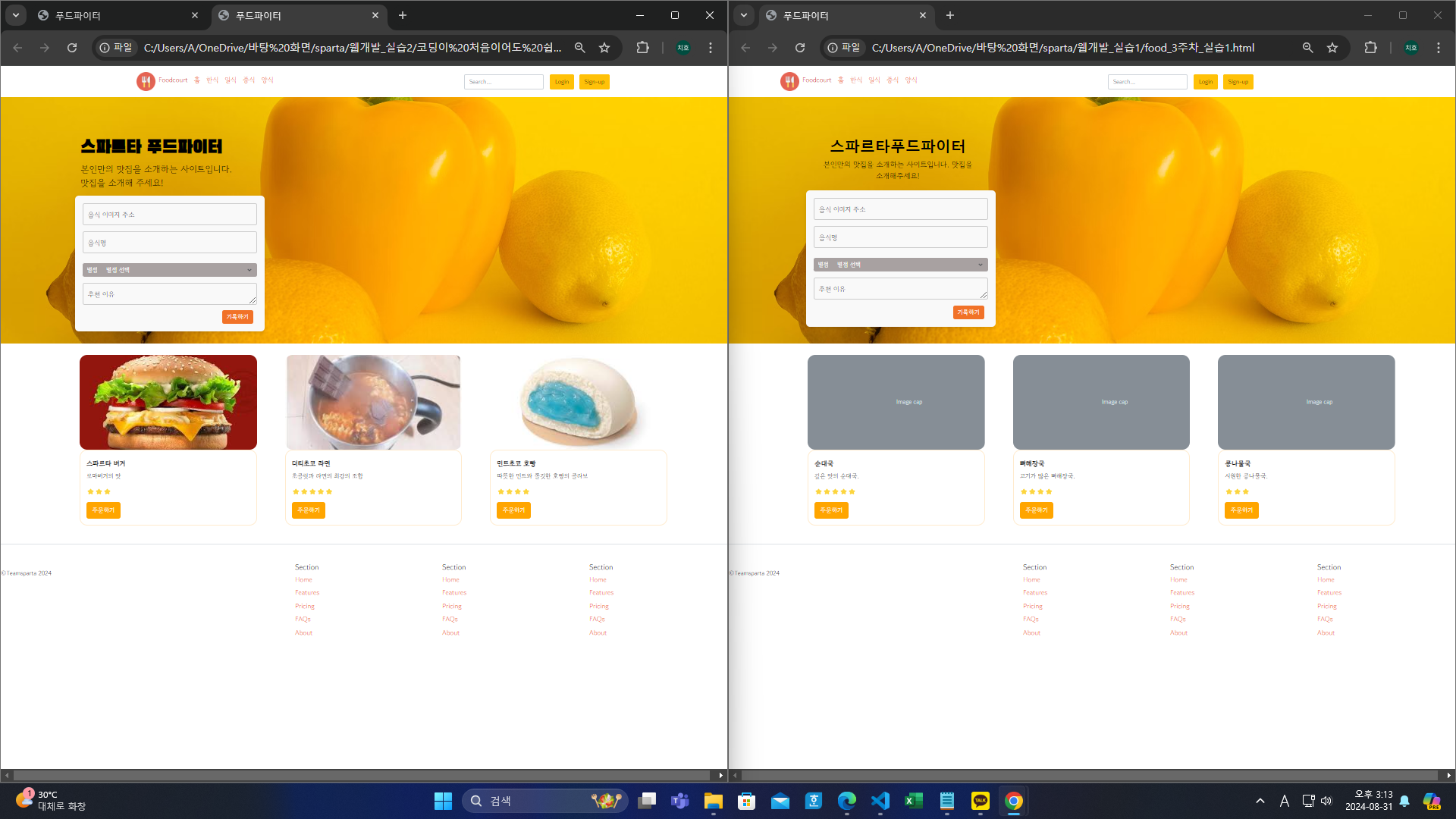
Task: Click the 더티초코 라면 ramen image
Action: (373, 402)
